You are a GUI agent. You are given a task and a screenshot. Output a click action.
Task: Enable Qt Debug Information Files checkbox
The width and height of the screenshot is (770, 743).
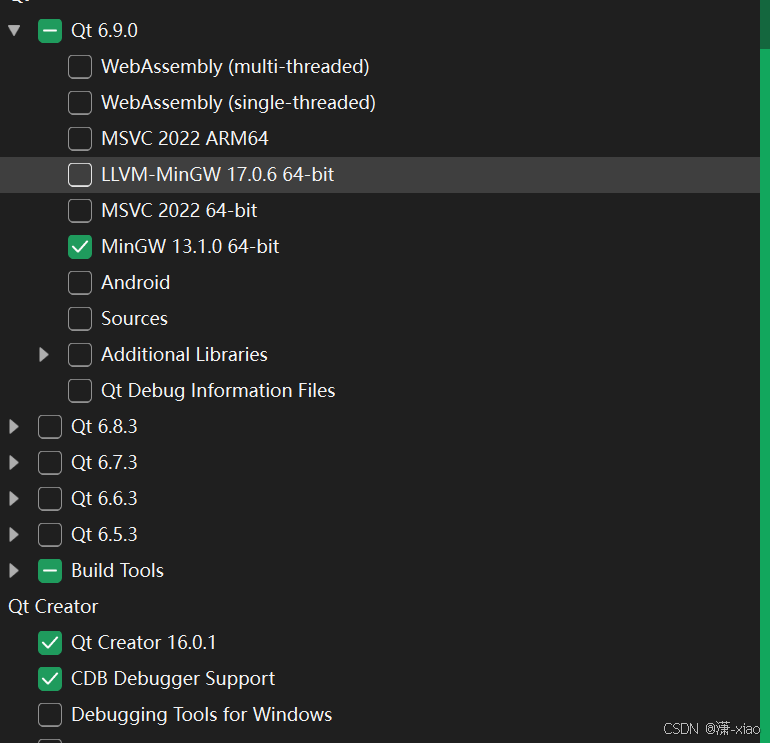click(x=80, y=391)
